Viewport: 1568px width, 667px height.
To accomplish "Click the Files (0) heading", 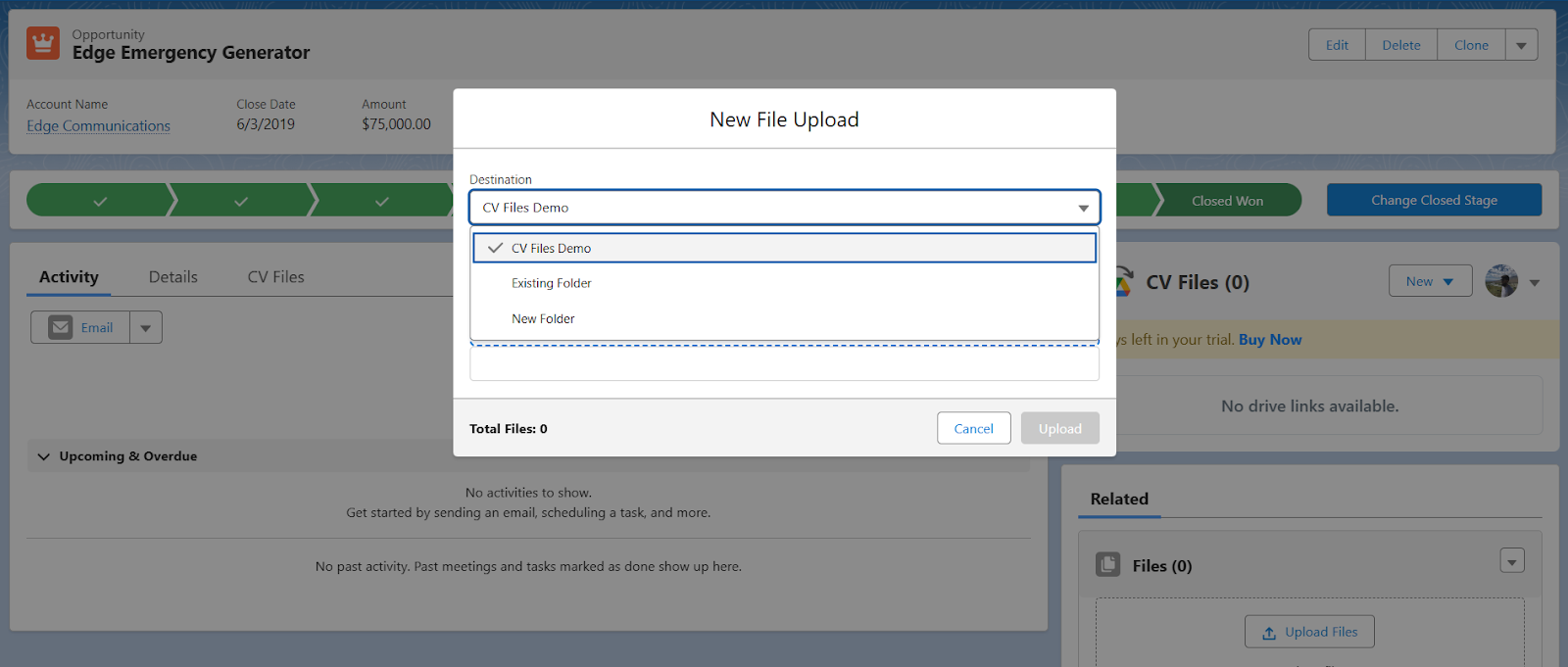I will (x=1162, y=566).
